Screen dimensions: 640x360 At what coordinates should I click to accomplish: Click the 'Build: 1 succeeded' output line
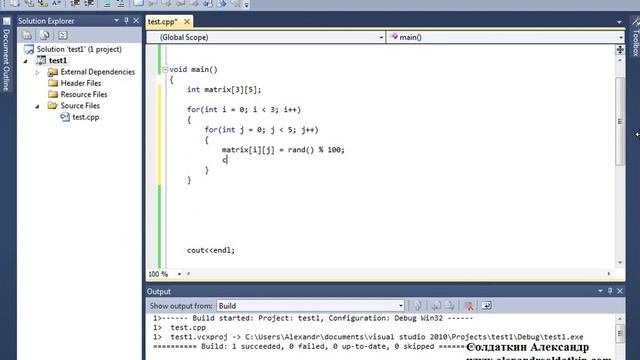[x=310, y=347]
